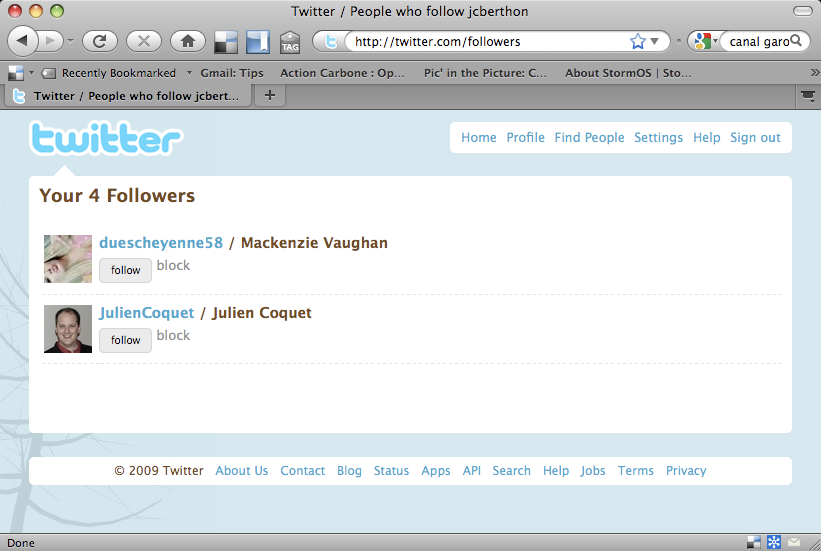Open the address bar history dropdown arrow
The height and width of the screenshot is (551, 821).
[x=654, y=41]
